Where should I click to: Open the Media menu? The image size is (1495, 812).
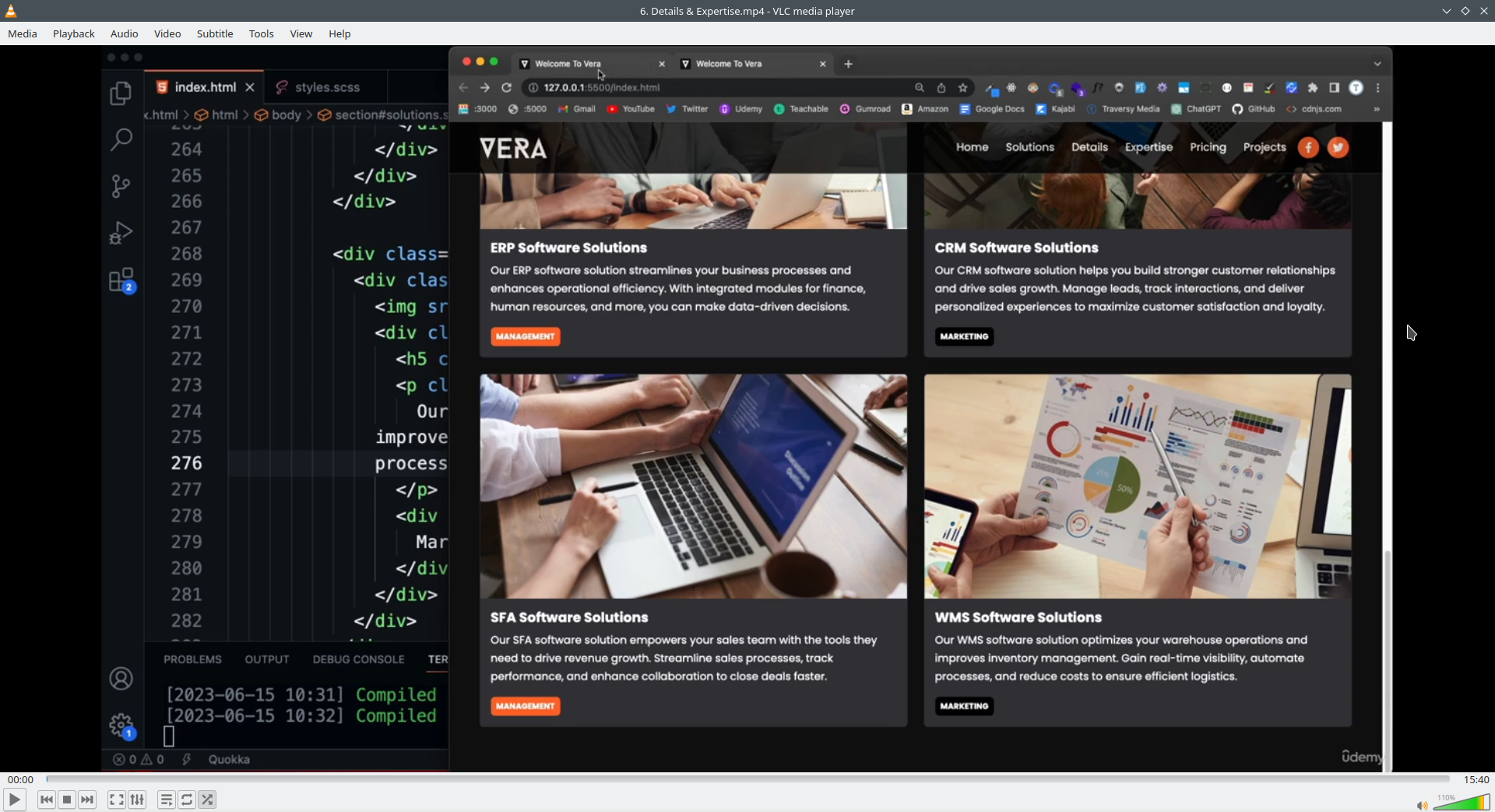click(23, 33)
